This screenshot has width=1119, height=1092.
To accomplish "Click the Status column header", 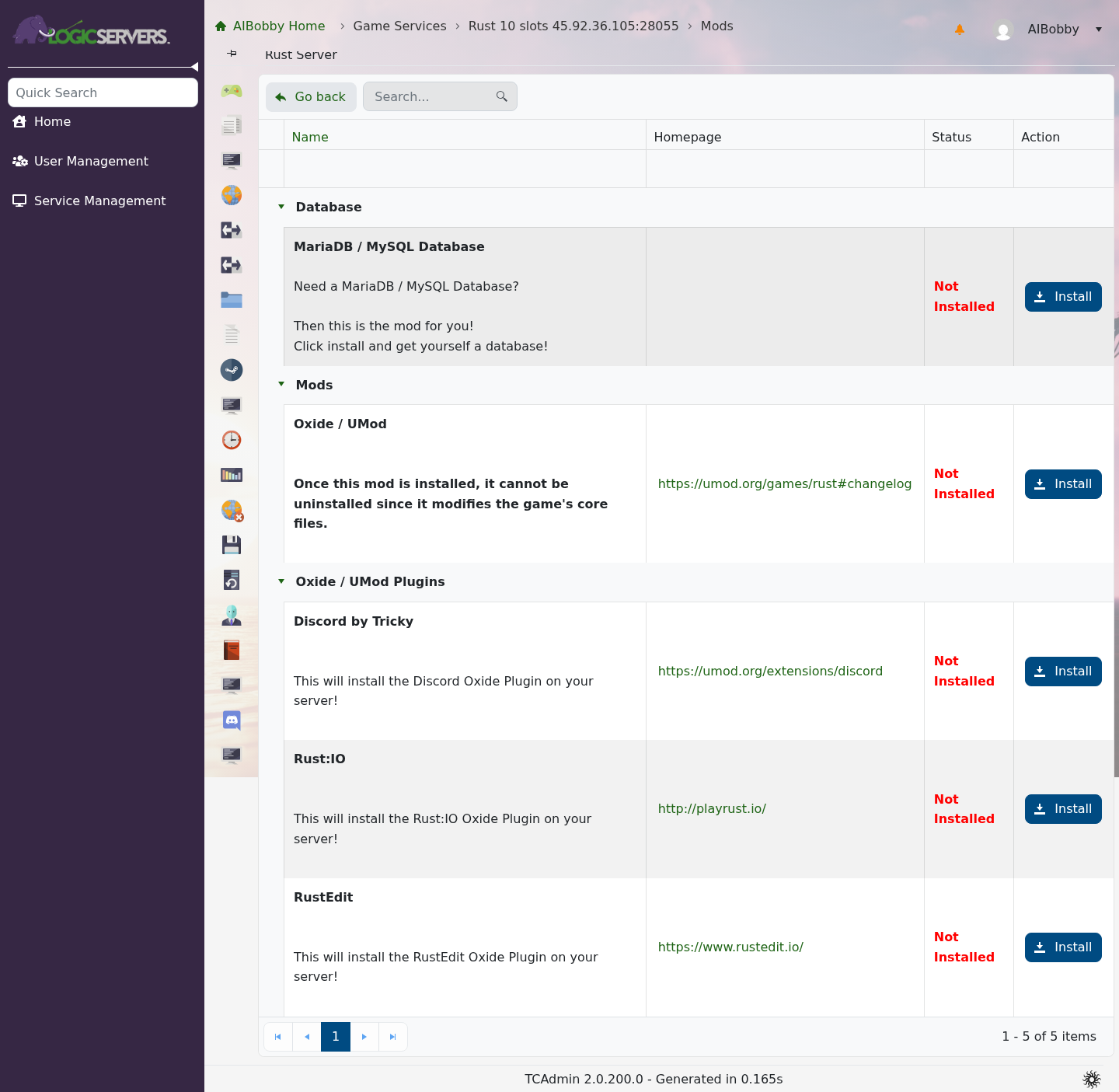I will (951, 137).
